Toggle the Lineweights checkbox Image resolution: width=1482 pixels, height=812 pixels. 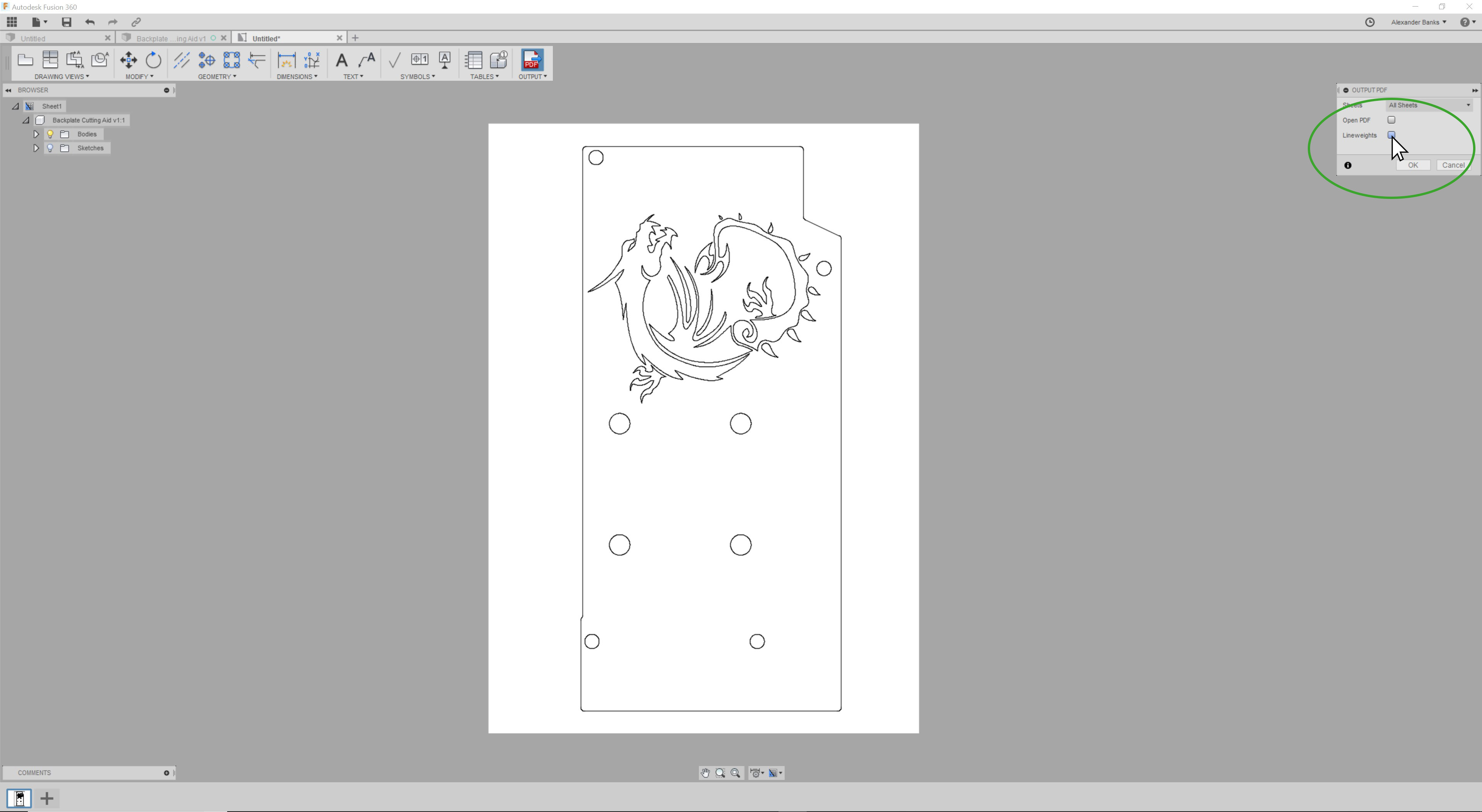1391,135
